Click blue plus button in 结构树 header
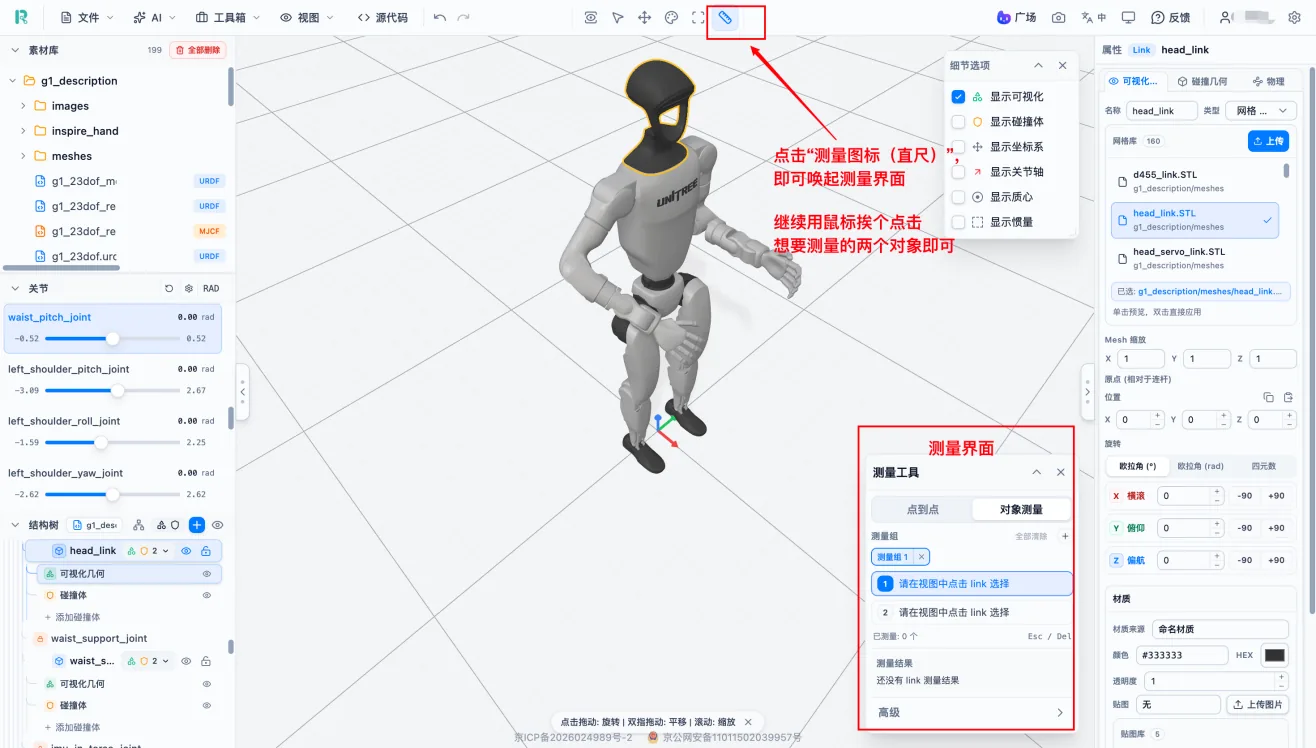The image size is (1316, 748). (x=197, y=525)
